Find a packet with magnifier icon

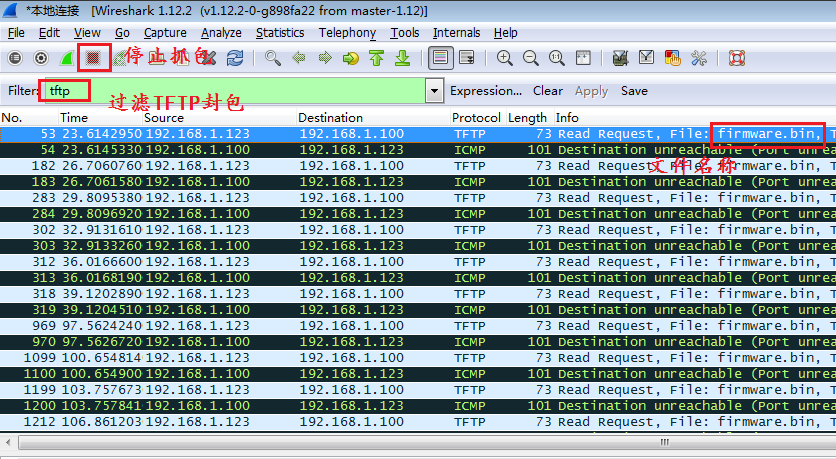(x=272, y=58)
